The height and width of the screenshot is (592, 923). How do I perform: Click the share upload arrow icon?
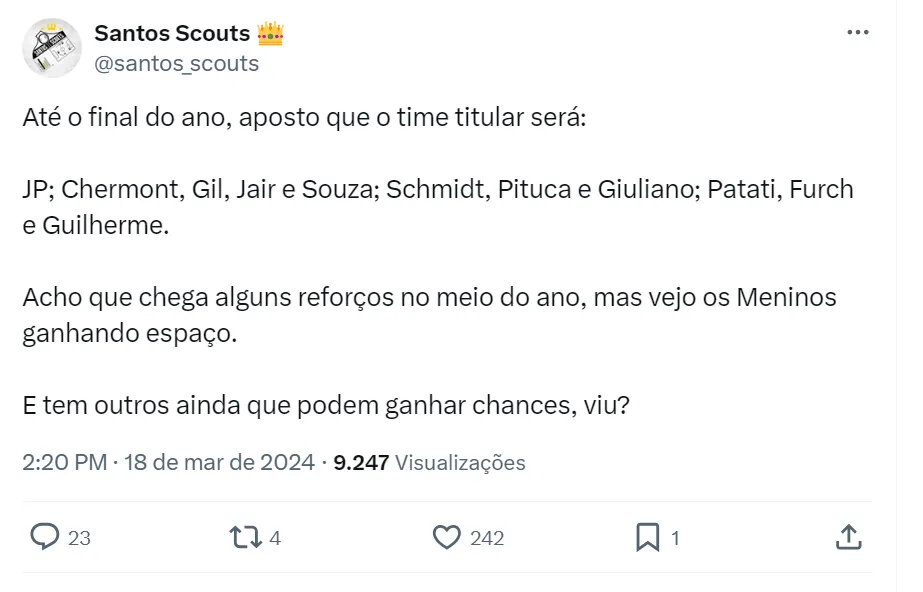847,538
